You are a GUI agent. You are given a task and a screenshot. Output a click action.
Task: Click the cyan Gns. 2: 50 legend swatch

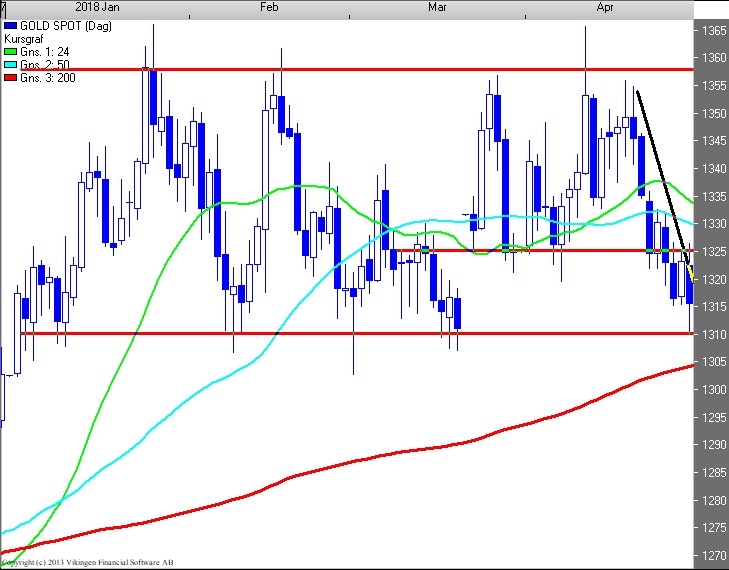[x=11, y=64]
